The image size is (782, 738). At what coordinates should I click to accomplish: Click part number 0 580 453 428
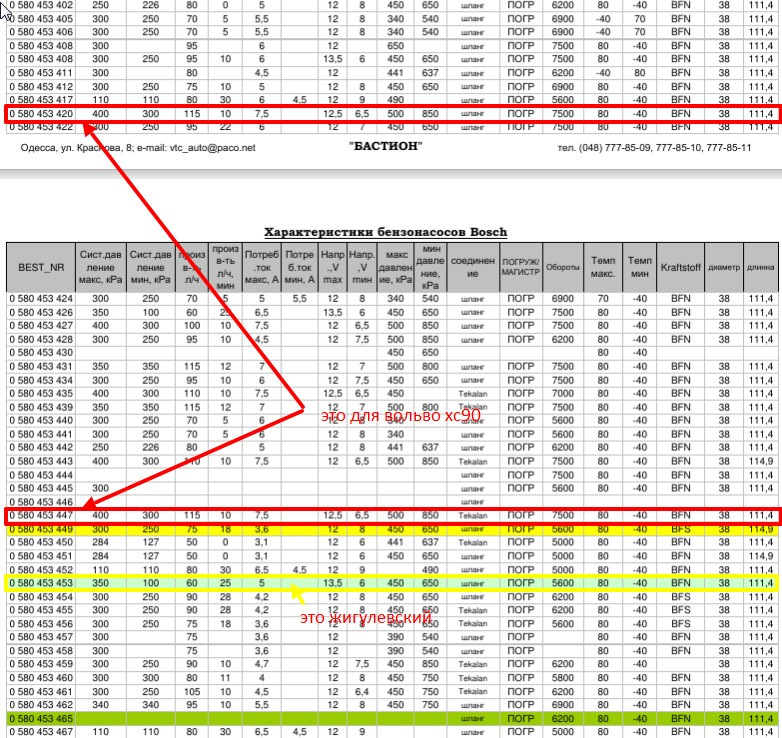pos(41,340)
